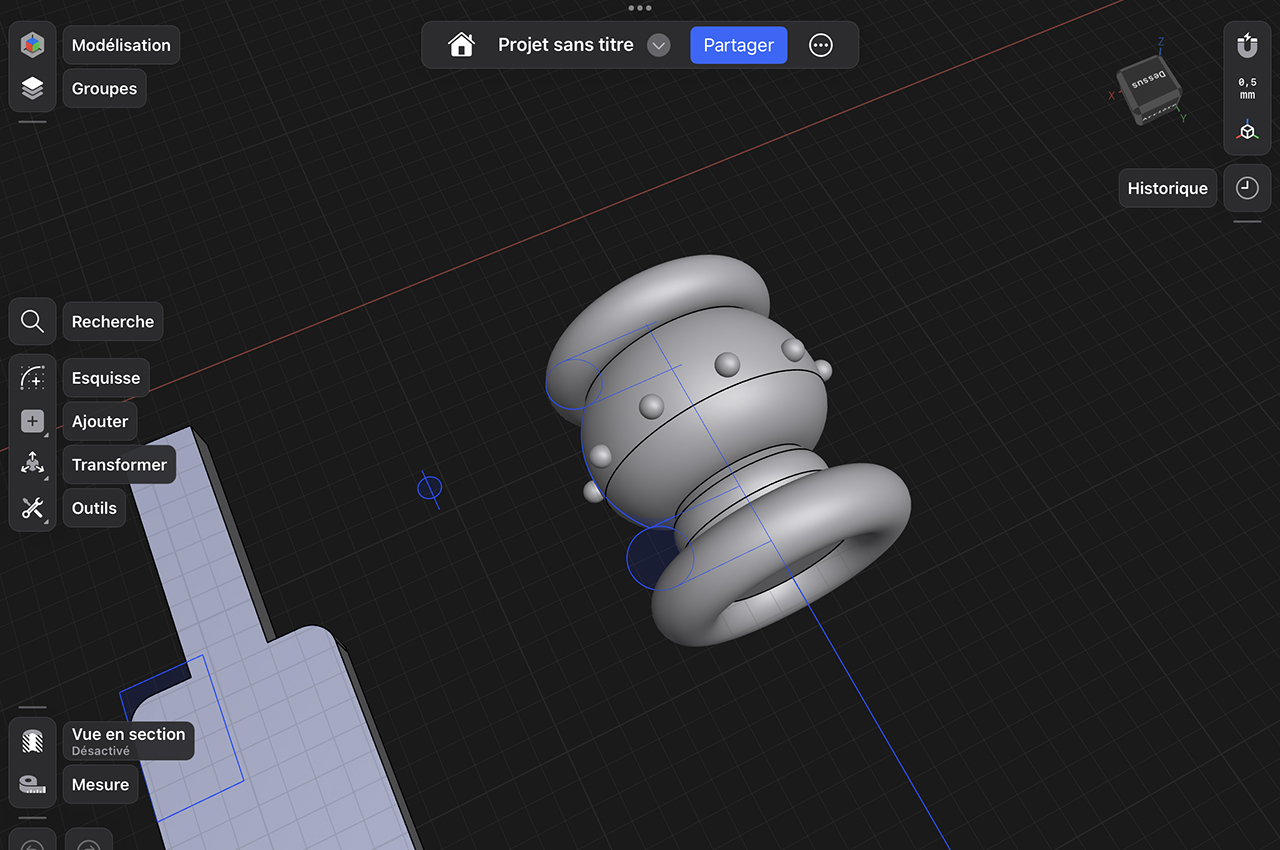Open the Recherche magnifier icon
Image resolution: width=1280 pixels, height=850 pixels.
coord(32,322)
